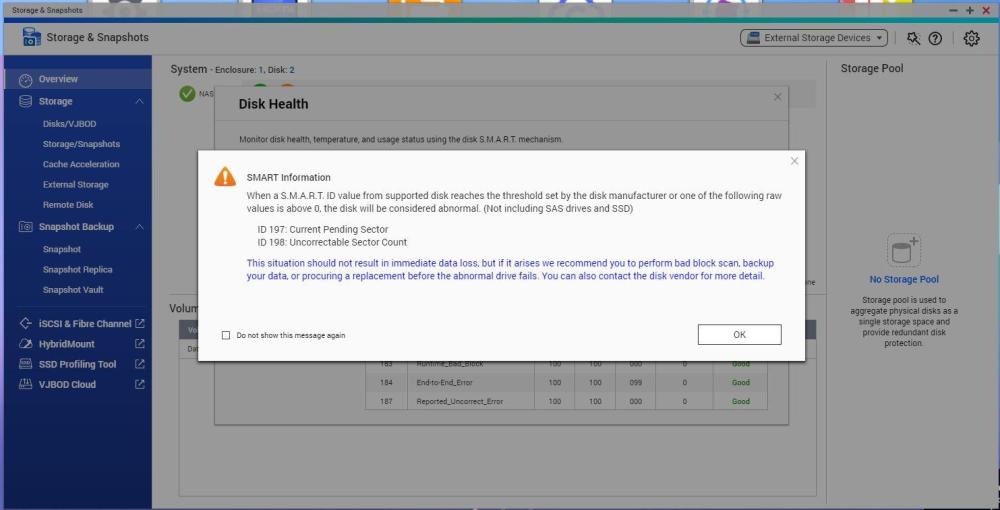
Task: Open Snapshot page in sidebar
Action: click(x=62, y=249)
